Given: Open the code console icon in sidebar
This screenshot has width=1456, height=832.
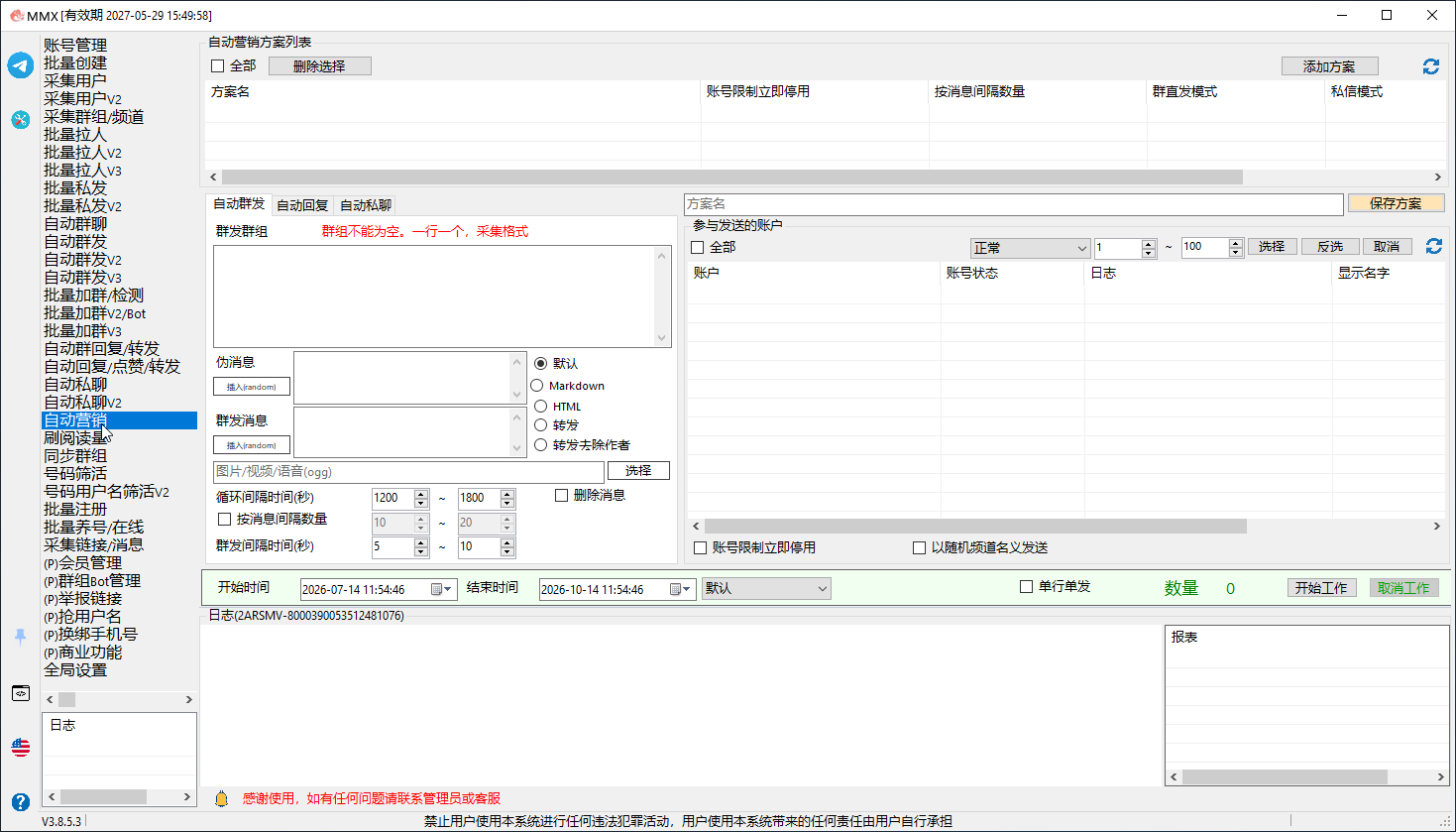Looking at the screenshot, I should [x=20, y=693].
